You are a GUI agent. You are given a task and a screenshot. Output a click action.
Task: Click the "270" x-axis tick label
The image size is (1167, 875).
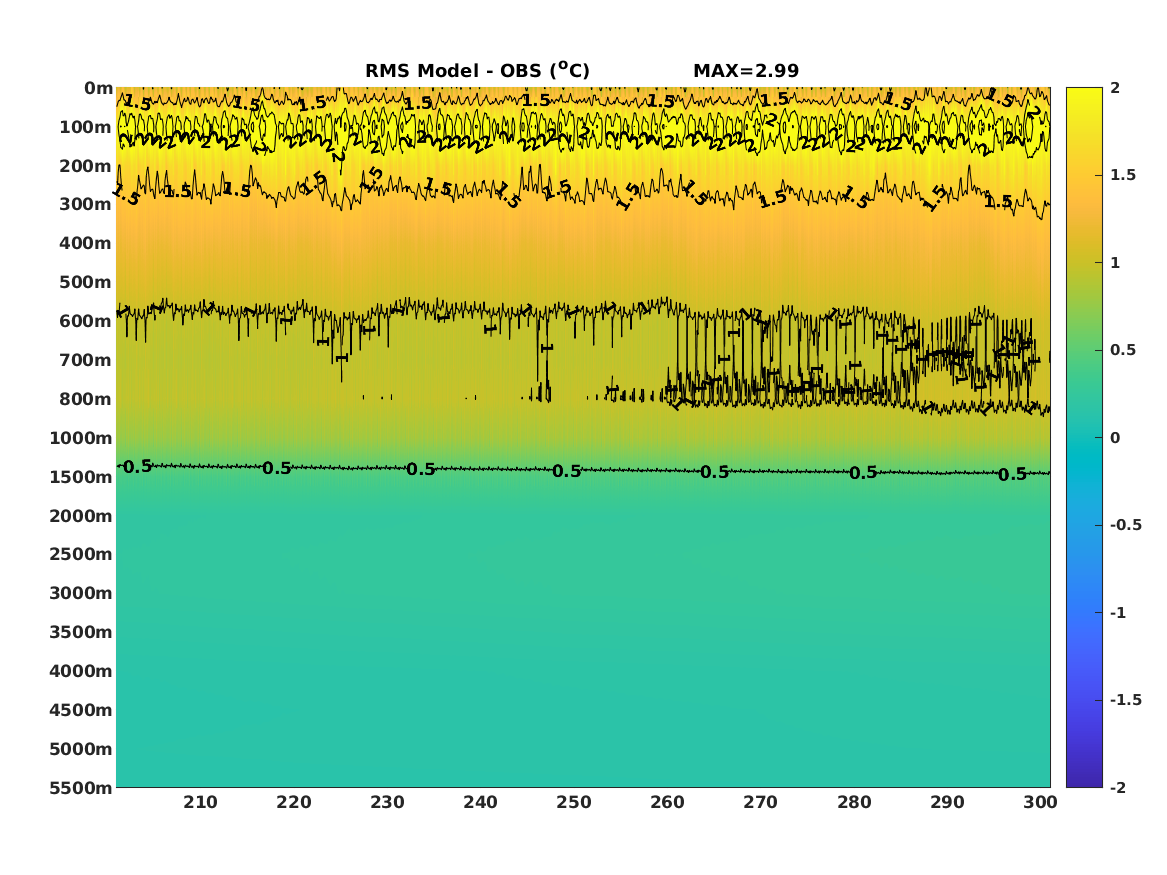(x=761, y=803)
